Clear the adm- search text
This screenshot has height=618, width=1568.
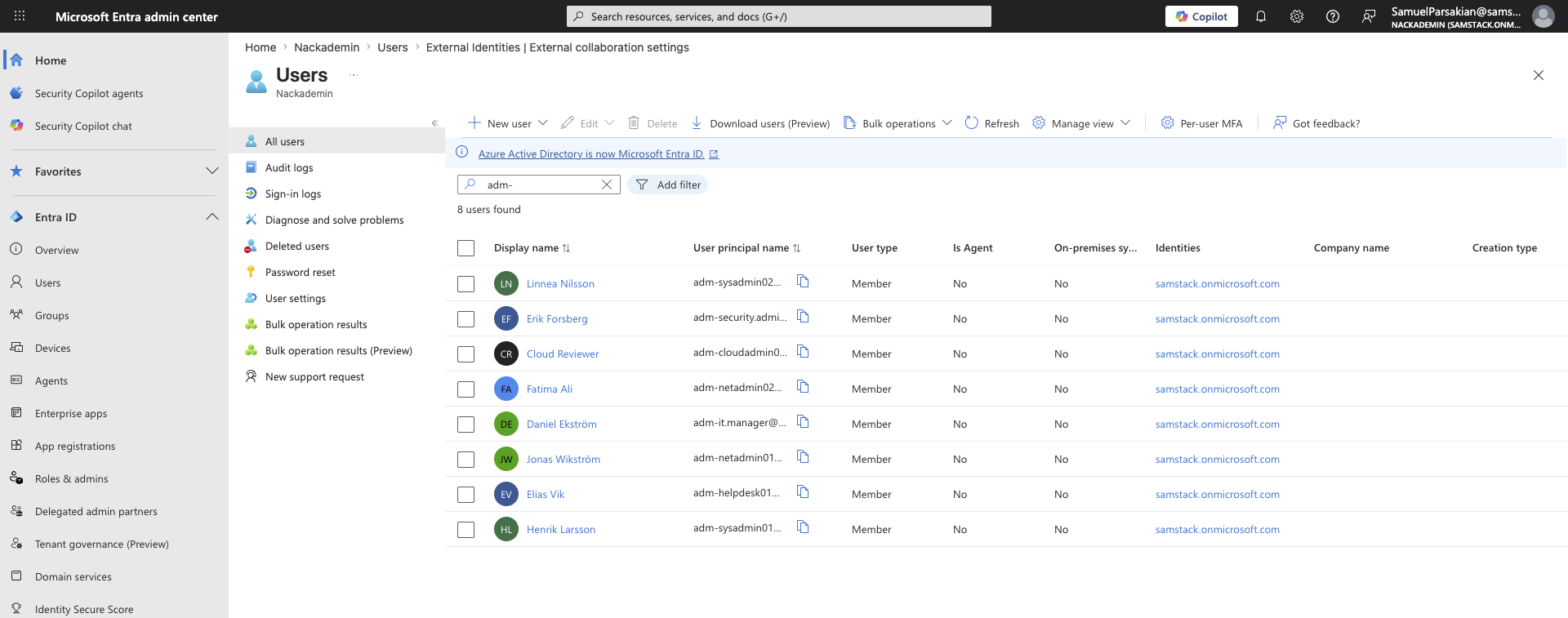pyautogui.click(x=607, y=185)
